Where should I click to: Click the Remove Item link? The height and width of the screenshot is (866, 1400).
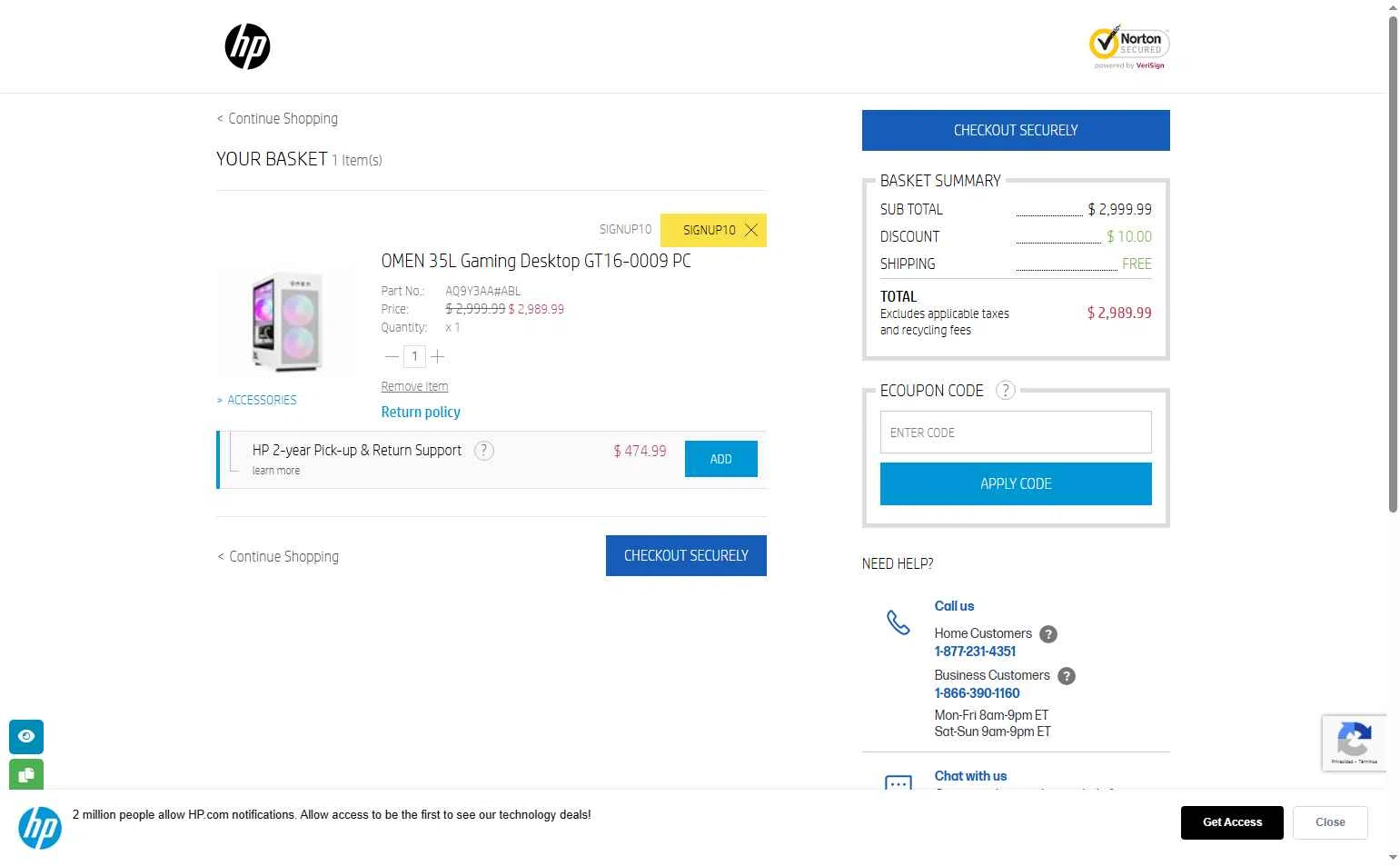click(414, 386)
